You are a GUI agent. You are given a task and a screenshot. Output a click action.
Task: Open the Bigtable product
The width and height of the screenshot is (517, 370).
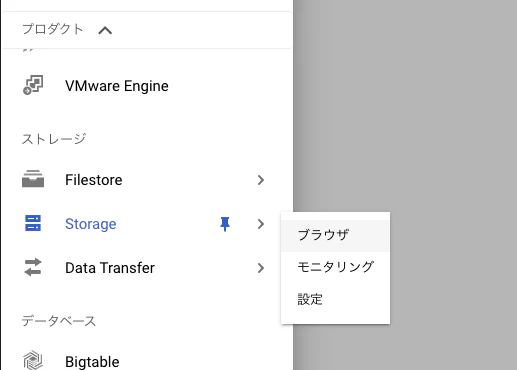[x=92, y=362]
